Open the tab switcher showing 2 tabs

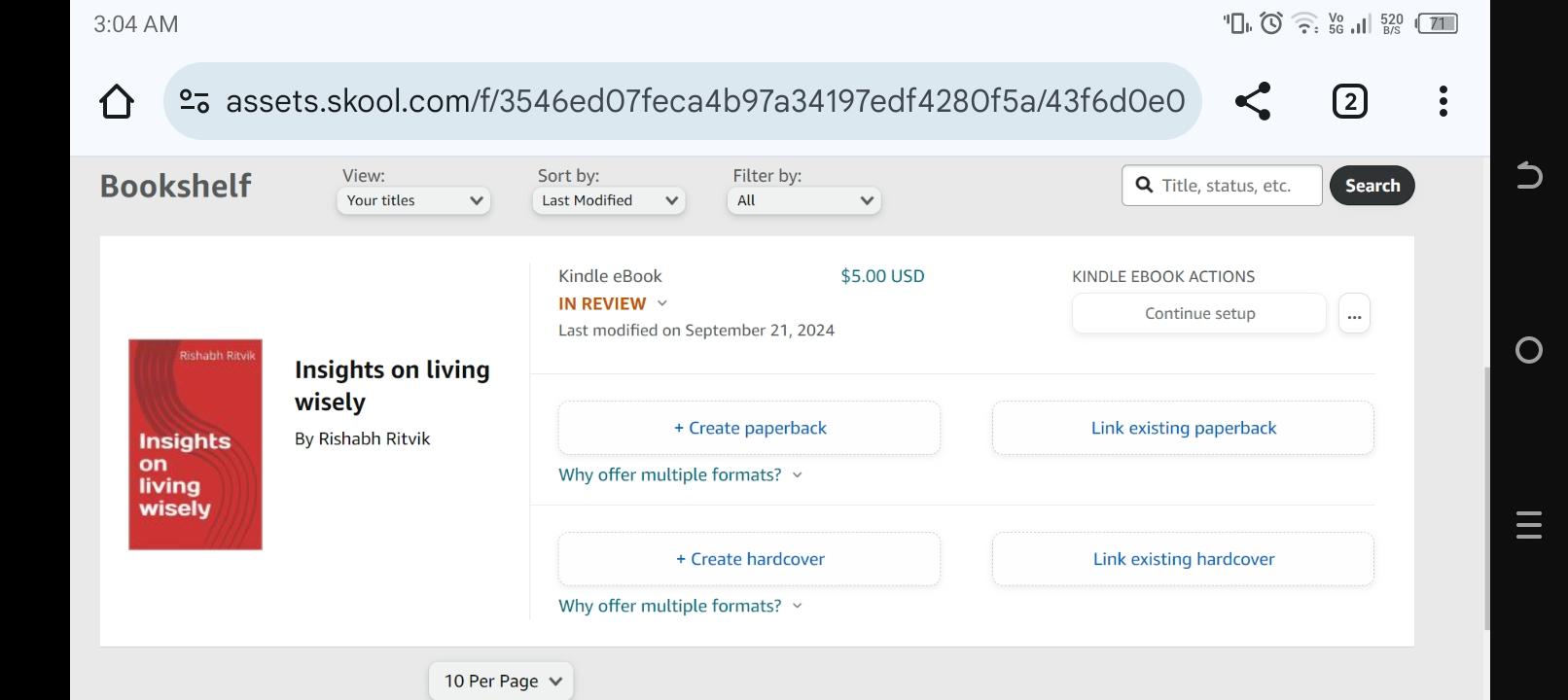pos(1349,101)
